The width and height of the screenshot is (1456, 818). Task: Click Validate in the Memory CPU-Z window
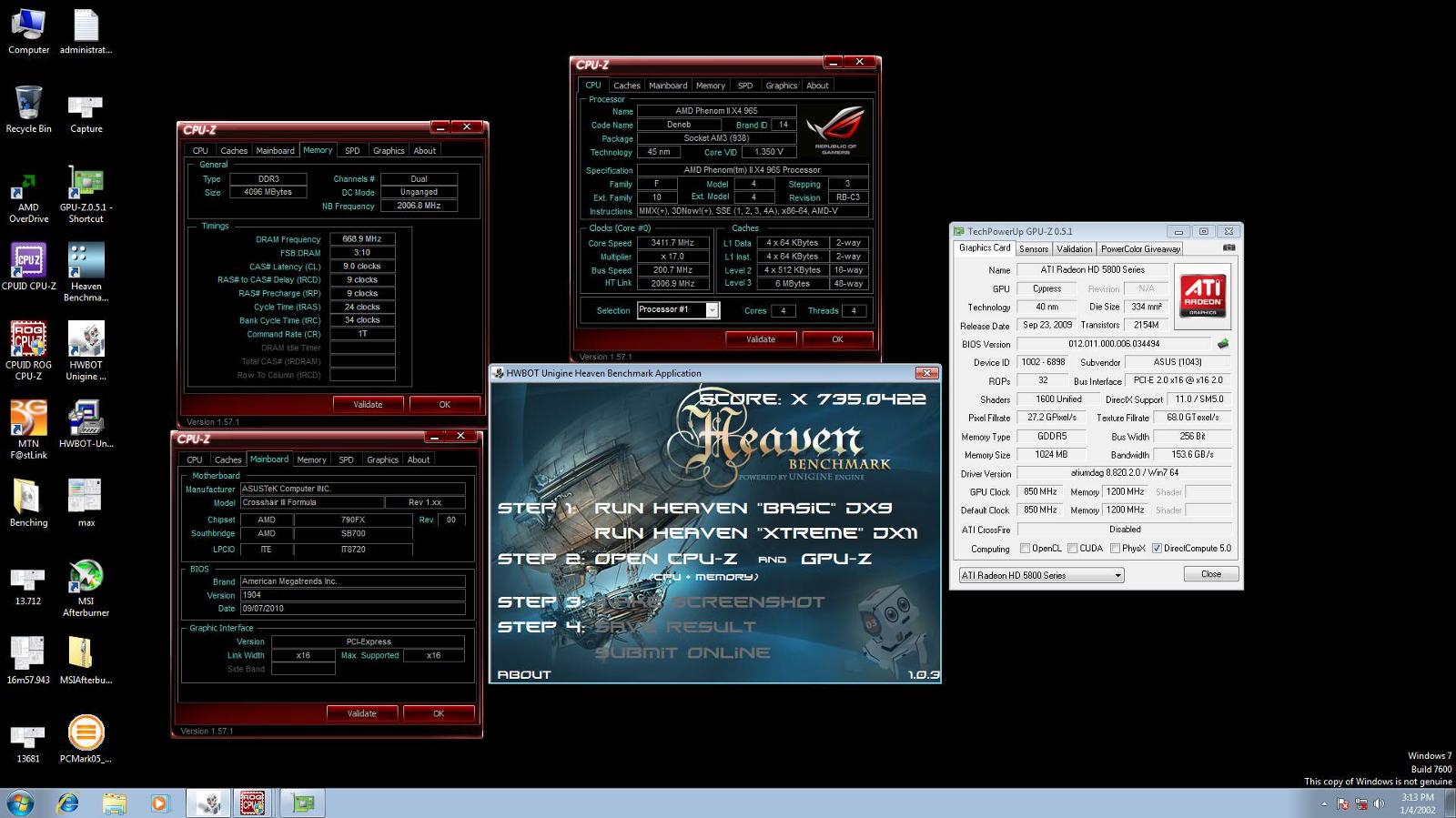pyautogui.click(x=368, y=404)
